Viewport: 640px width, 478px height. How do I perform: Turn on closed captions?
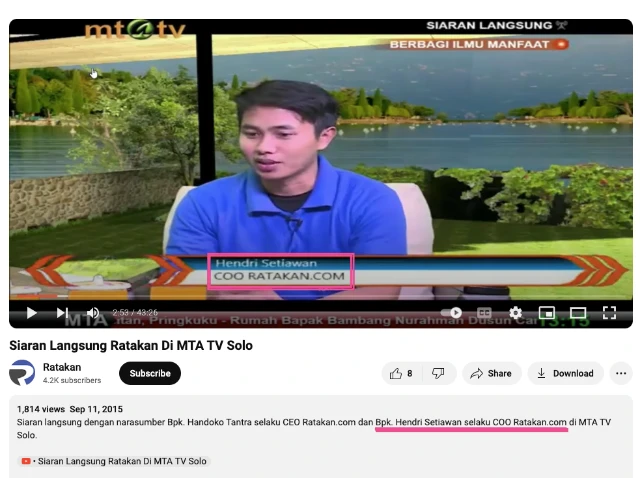pyautogui.click(x=484, y=313)
